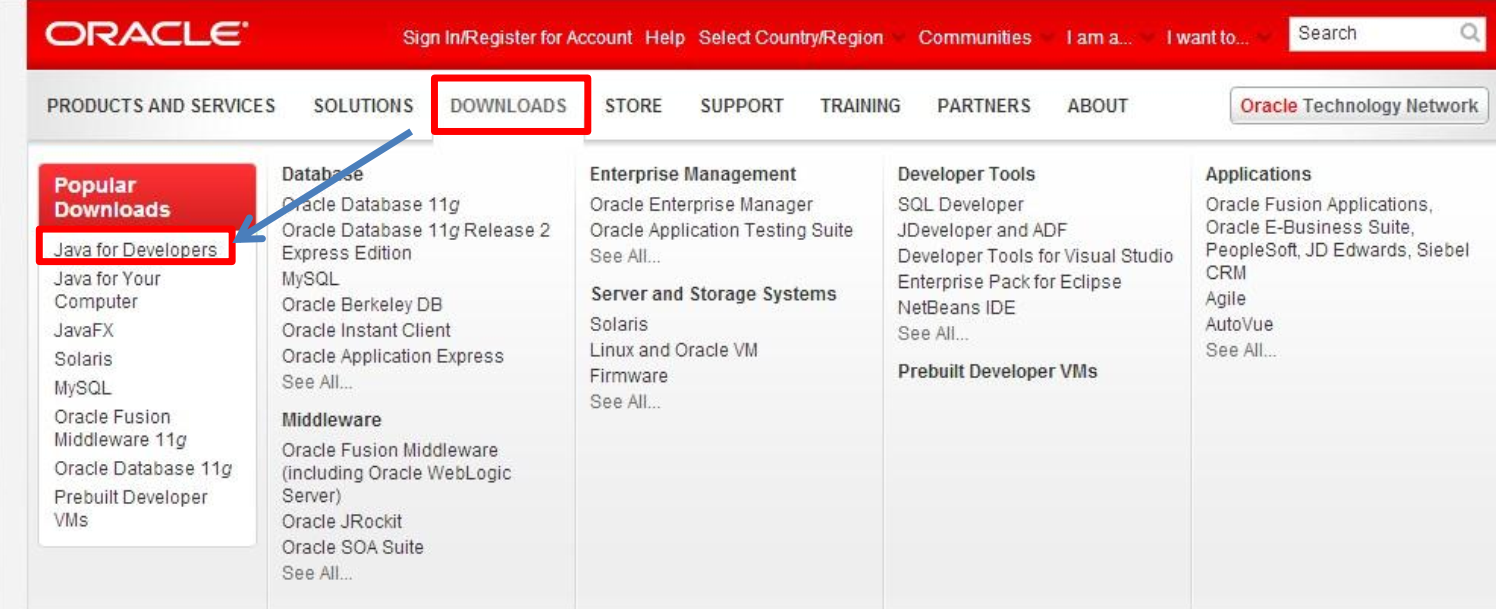The width and height of the screenshot is (1496, 609).
Task: Open Oracle JRockit
Action: click(x=342, y=522)
